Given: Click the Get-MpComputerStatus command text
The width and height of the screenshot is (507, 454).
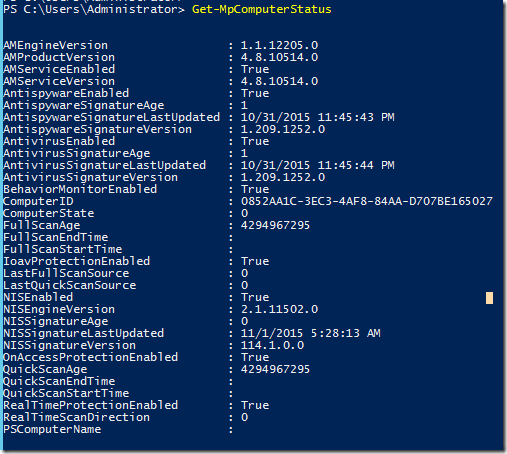Looking at the screenshot, I should [262, 9].
